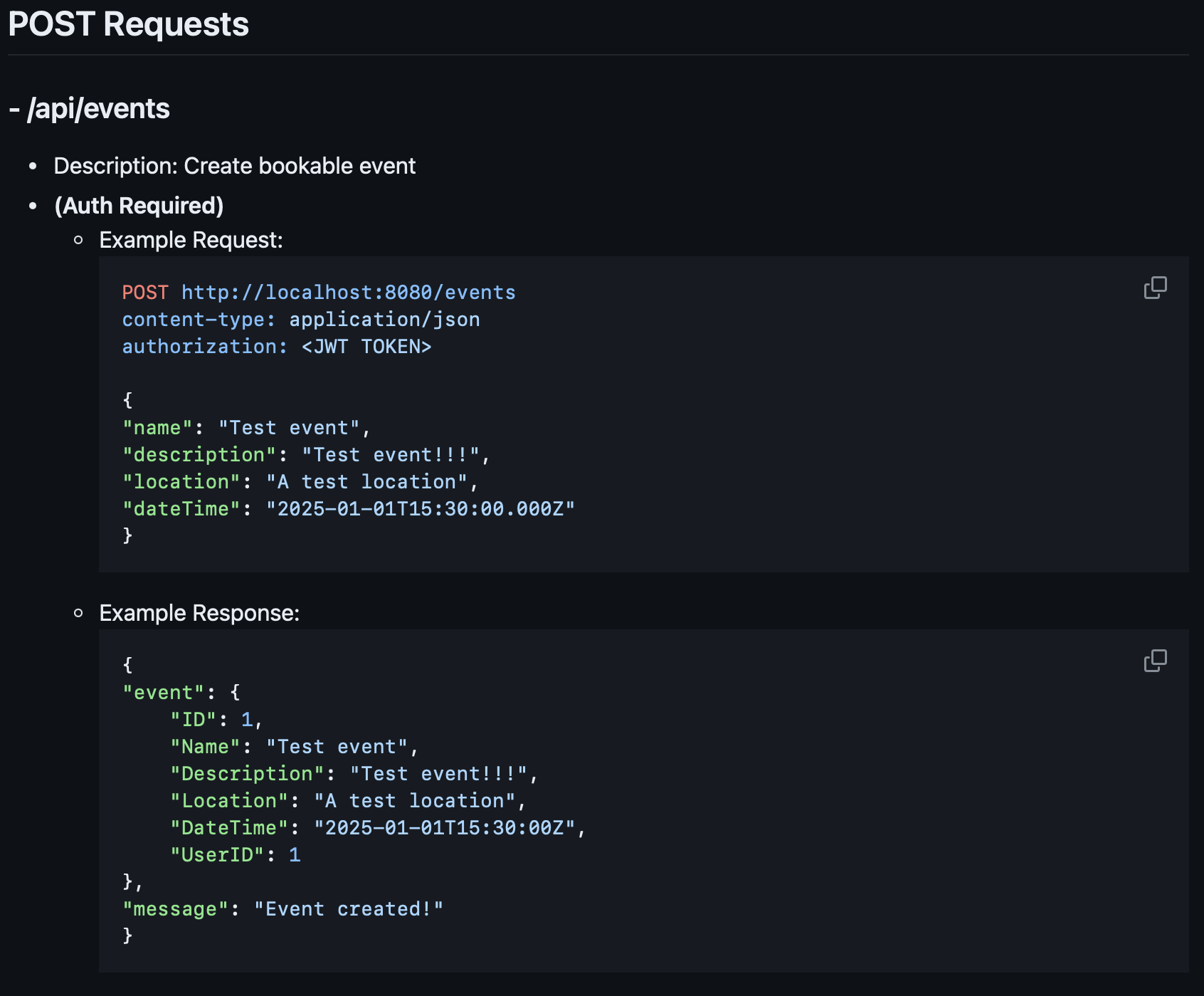
Task: Click the "location" line in the request
Action: pyautogui.click(x=300, y=482)
